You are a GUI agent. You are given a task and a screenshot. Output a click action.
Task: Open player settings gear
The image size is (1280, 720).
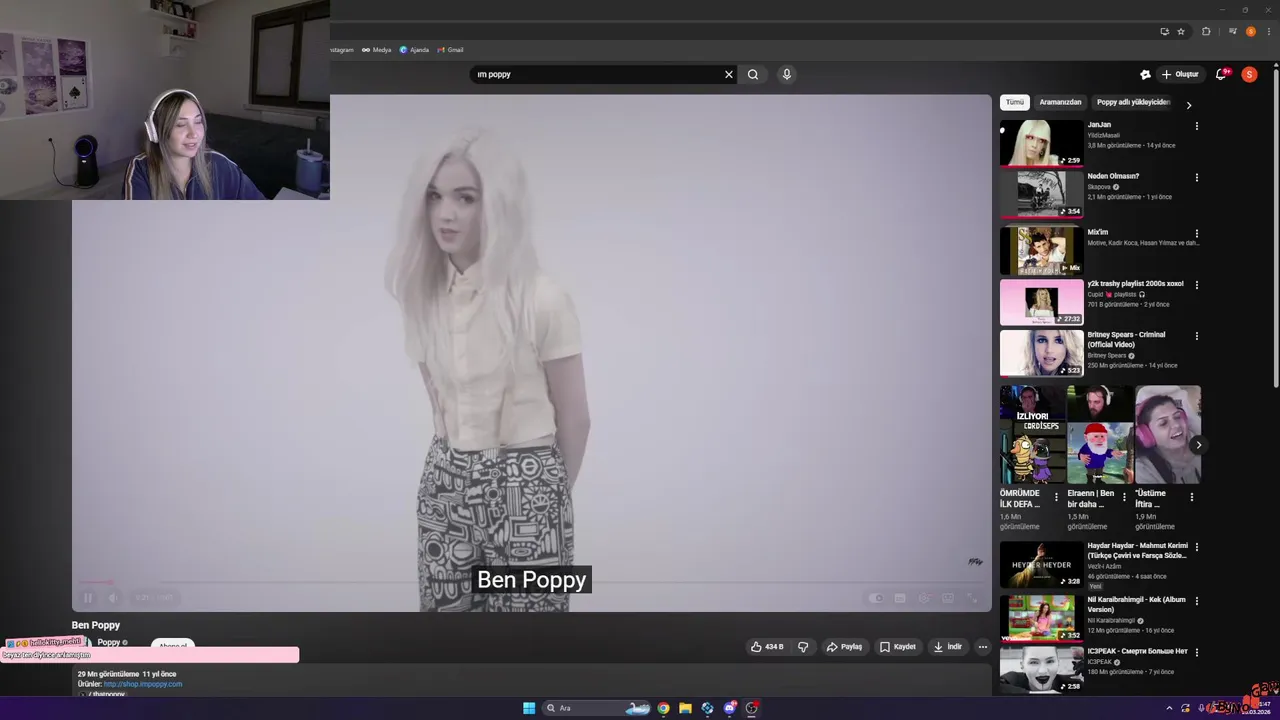click(x=924, y=598)
